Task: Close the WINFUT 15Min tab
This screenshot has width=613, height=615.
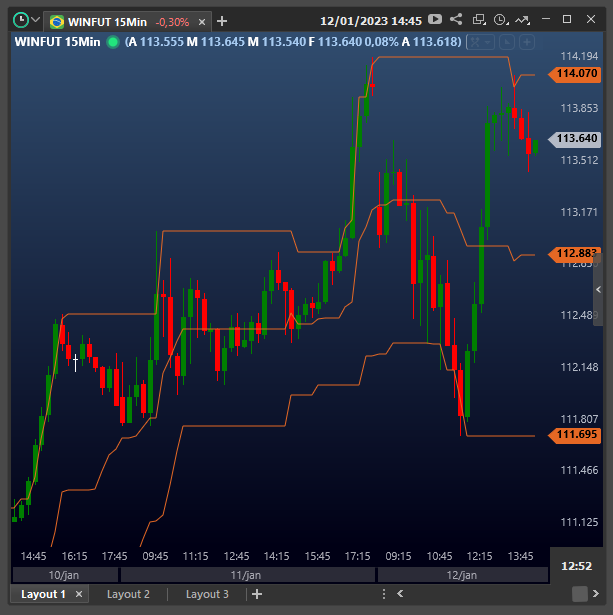Action: coord(202,22)
